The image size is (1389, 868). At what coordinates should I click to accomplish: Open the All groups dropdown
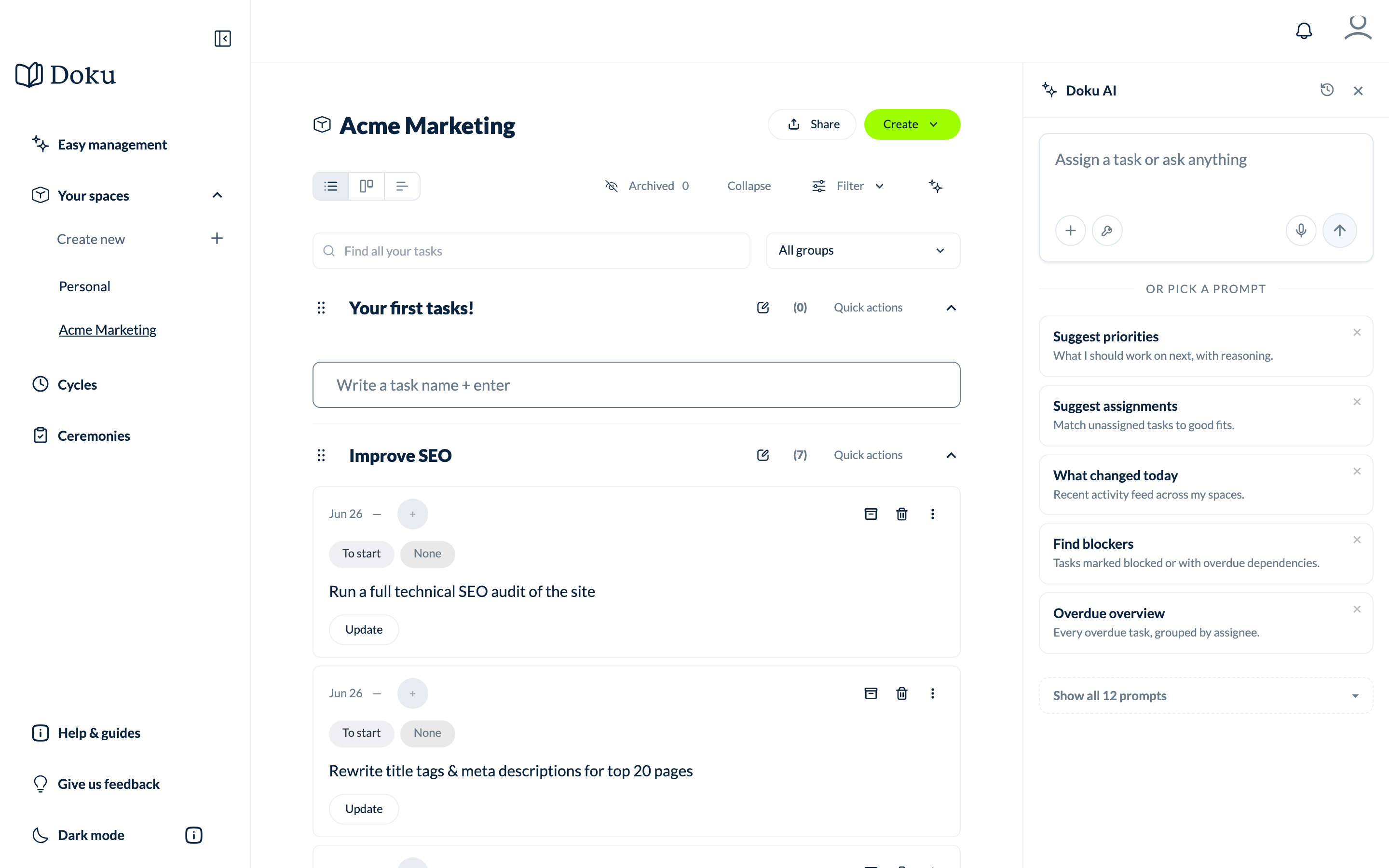coord(863,251)
